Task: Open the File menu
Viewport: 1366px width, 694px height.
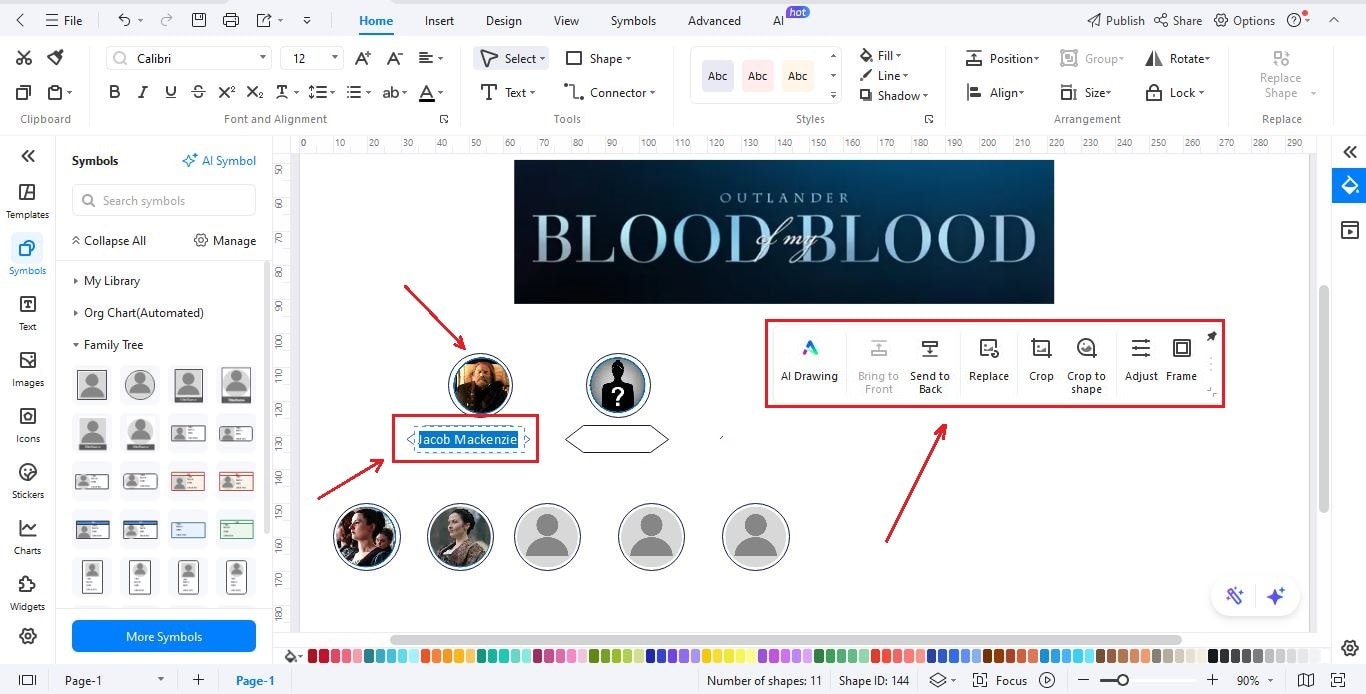Action: tap(63, 20)
